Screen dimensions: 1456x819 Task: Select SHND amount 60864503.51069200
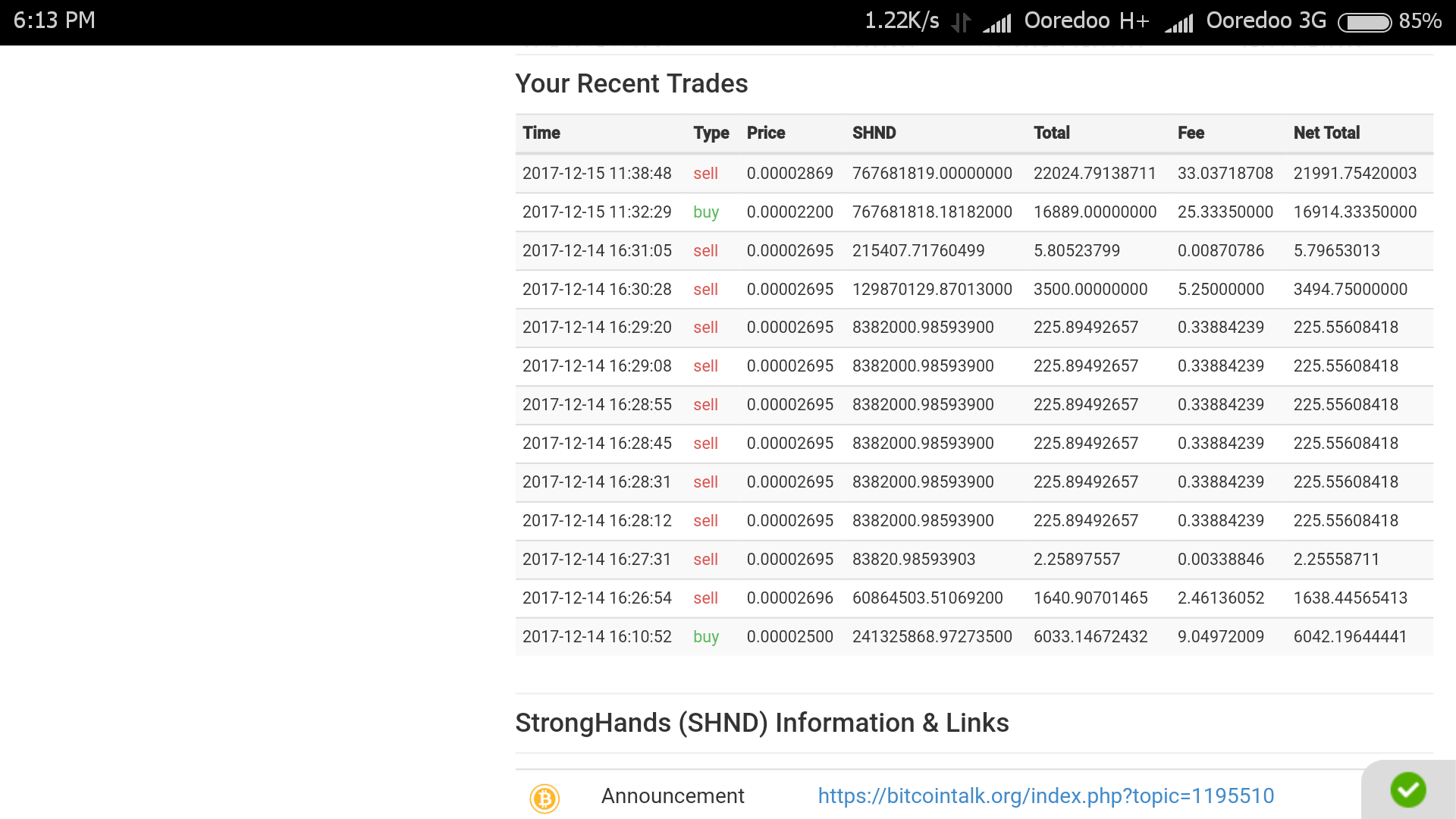tap(927, 598)
